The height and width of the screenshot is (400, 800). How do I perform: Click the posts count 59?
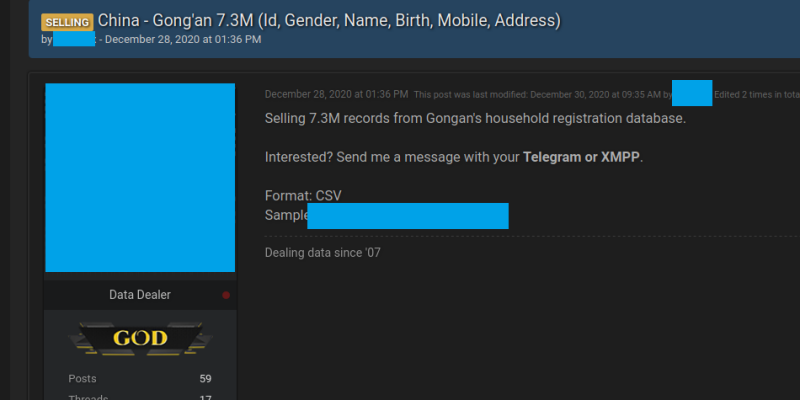206,379
